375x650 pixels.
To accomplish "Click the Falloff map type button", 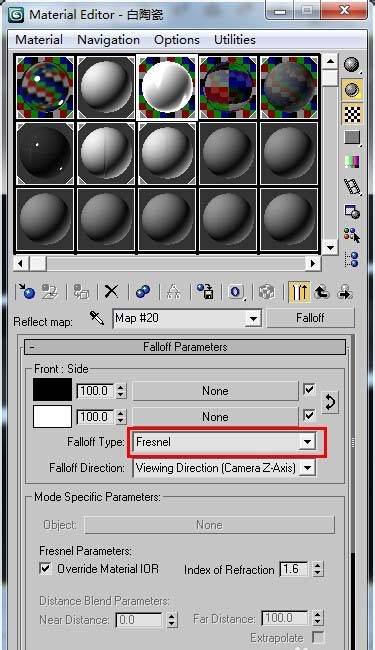I will tap(310, 318).
